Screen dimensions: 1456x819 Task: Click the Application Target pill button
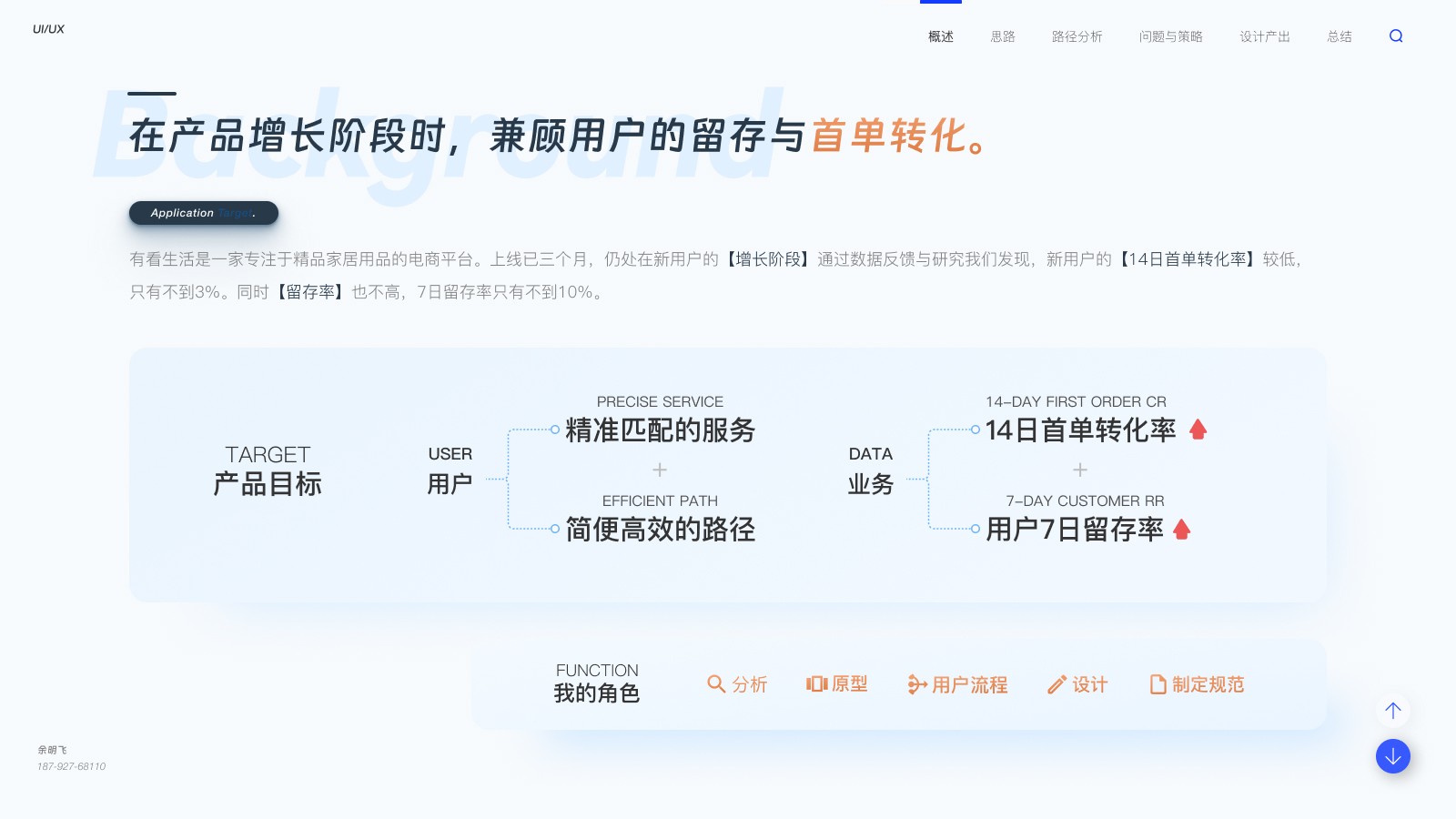pos(204,213)
